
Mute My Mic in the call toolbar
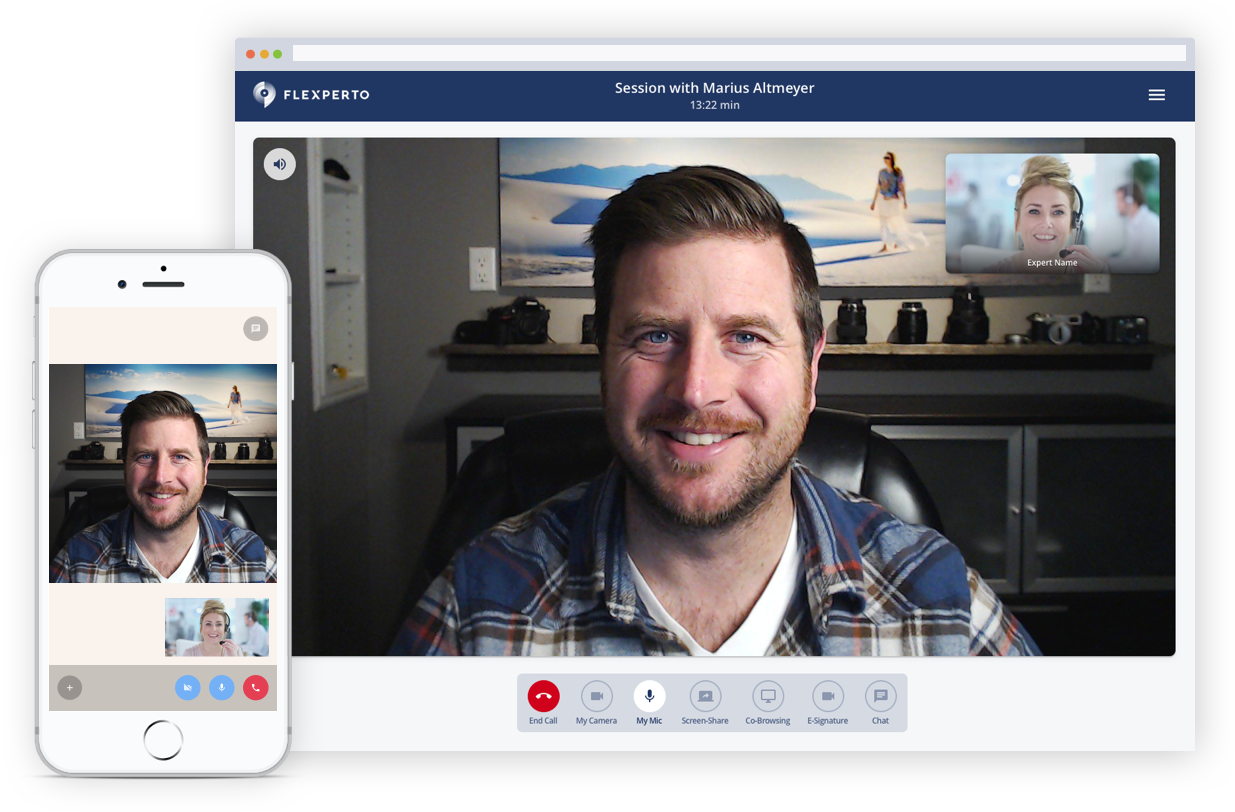click(649, 696)
